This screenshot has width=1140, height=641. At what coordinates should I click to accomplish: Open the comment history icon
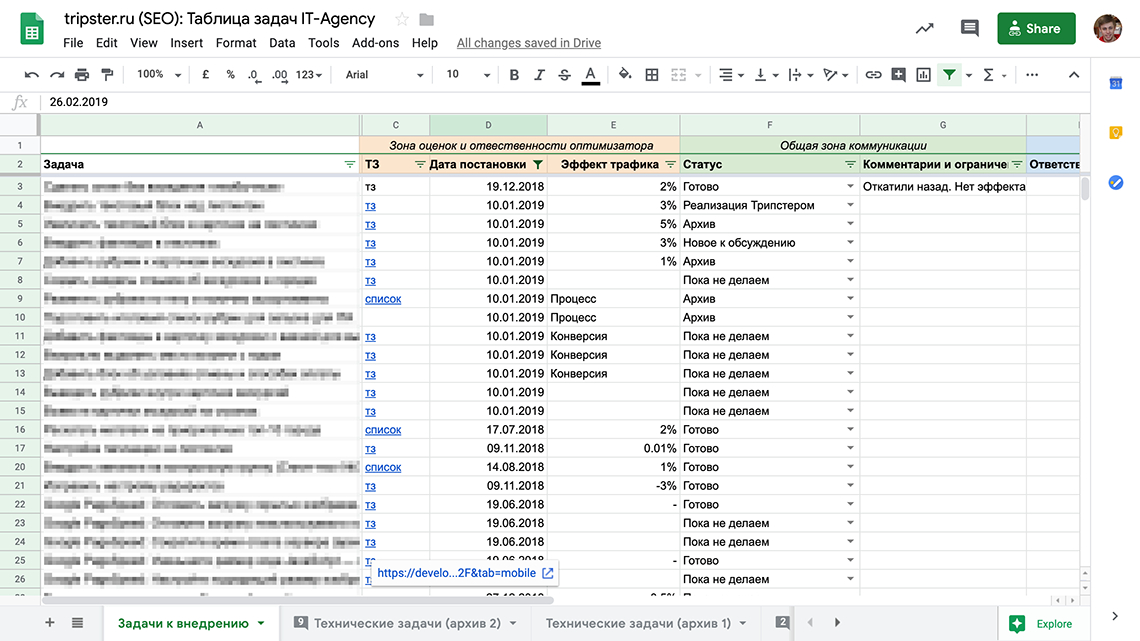click(968, 28)
